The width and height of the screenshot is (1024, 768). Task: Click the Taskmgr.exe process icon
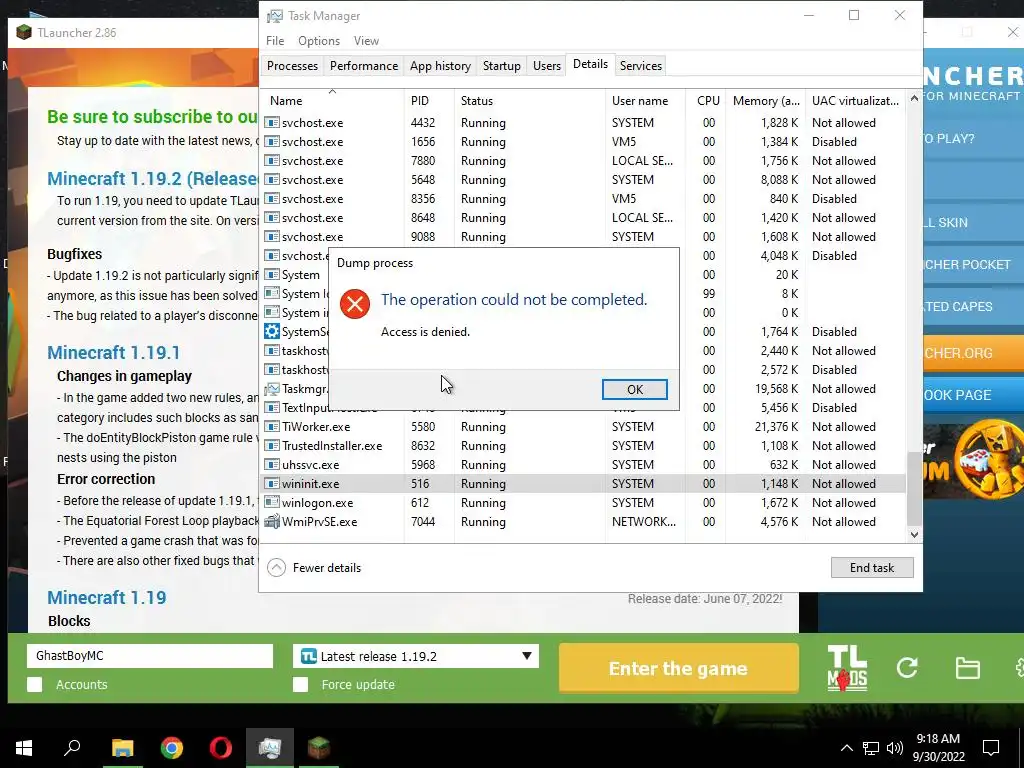[x=272, y=389]
